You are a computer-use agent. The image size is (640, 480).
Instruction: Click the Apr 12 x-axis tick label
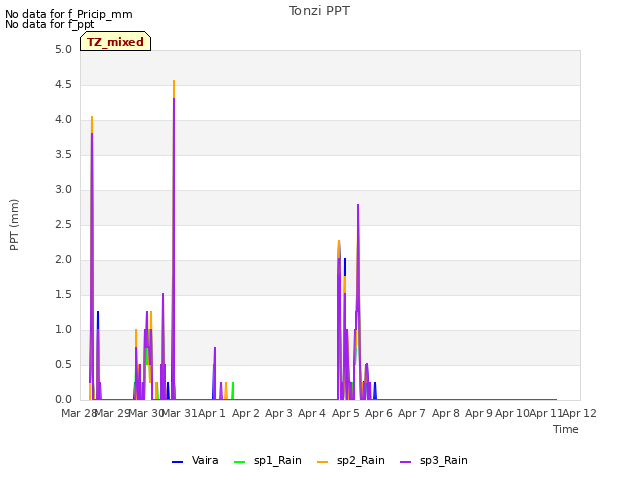pos(580,413)
